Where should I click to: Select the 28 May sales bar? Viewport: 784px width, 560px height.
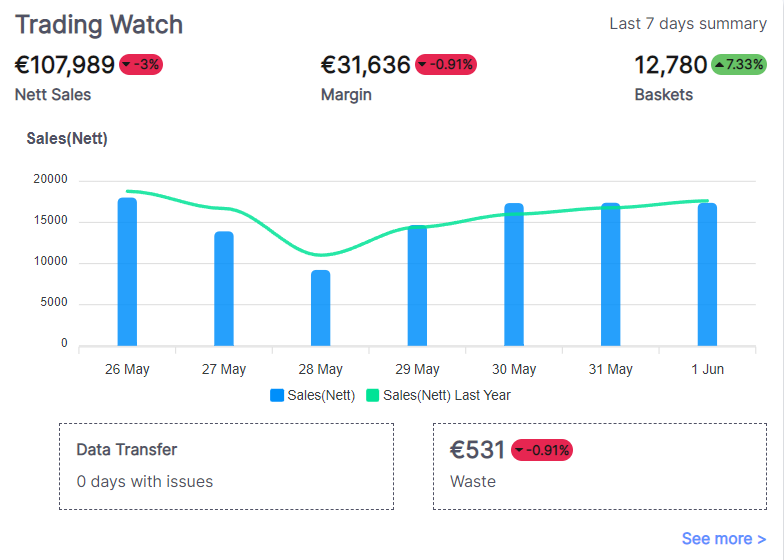coord(320,308)
